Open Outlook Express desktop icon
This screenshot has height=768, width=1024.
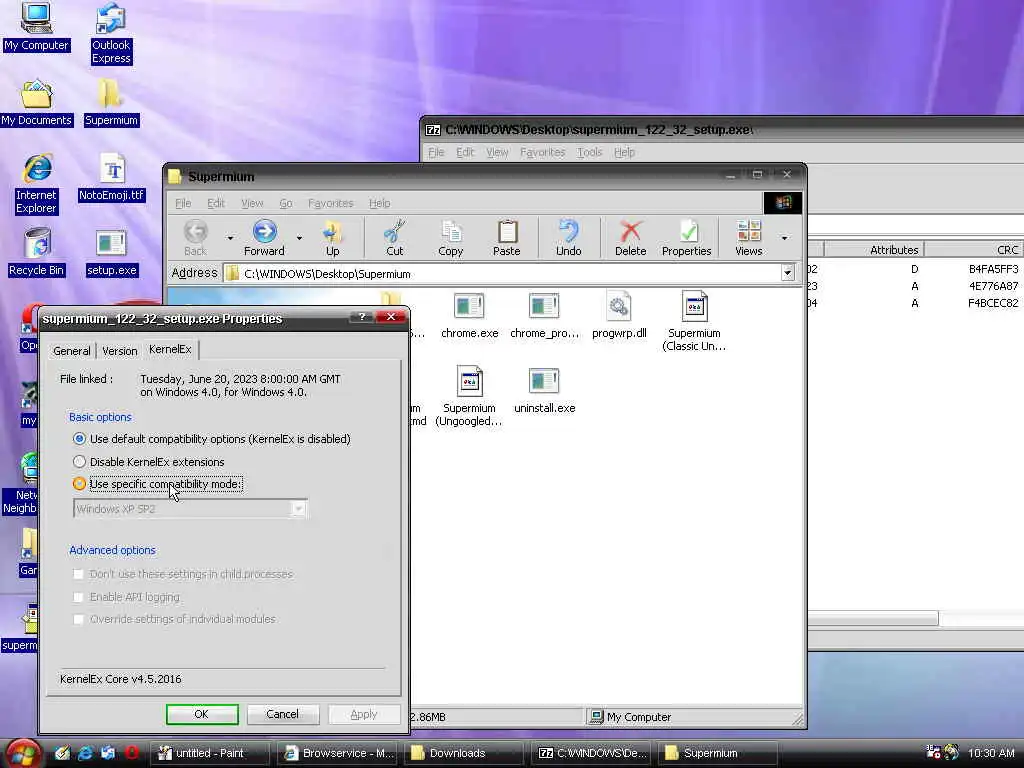(x=111, y=33)
